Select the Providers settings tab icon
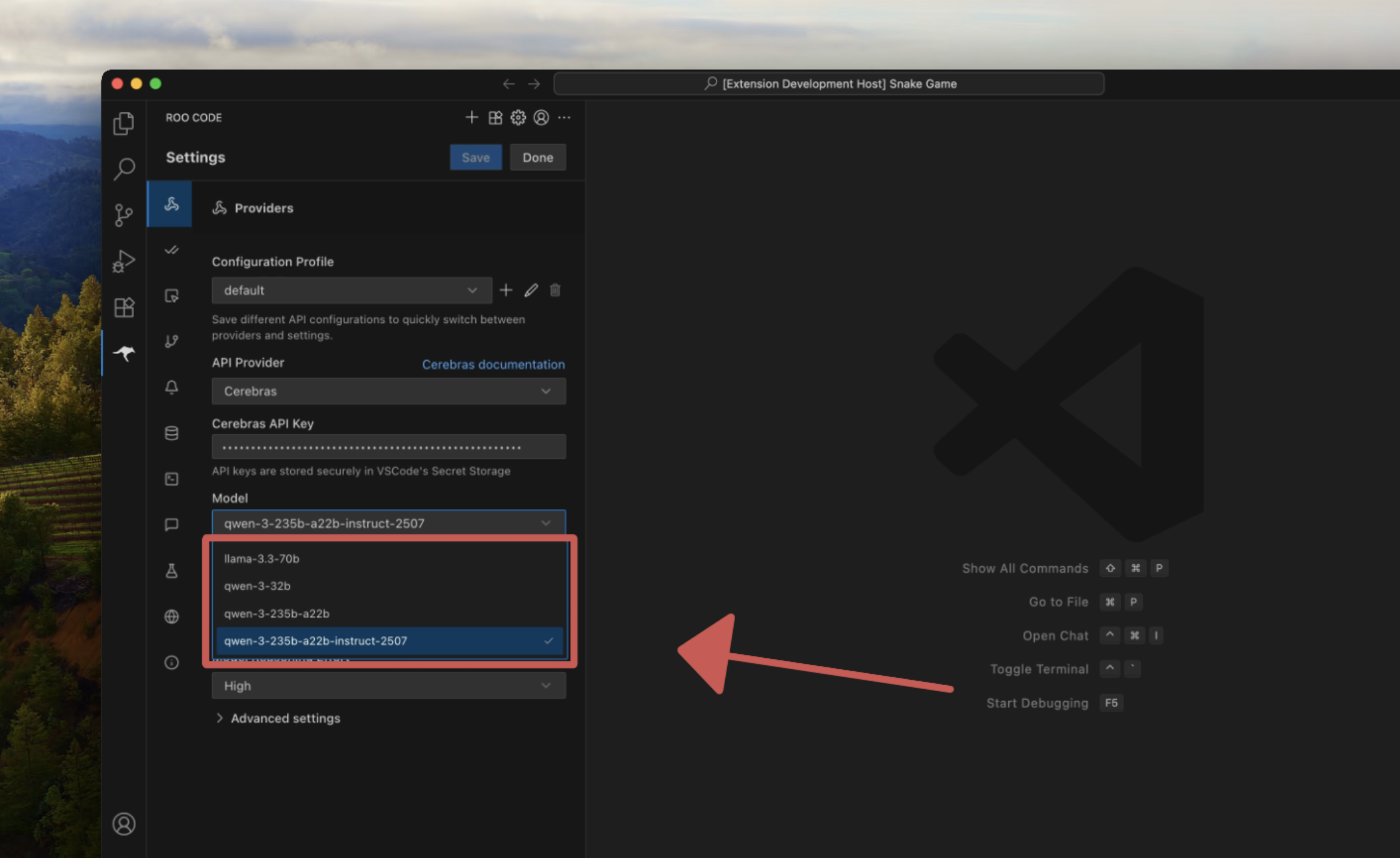Image resolution: width=1400 pixels, height=858 pixels. point(171,204)
